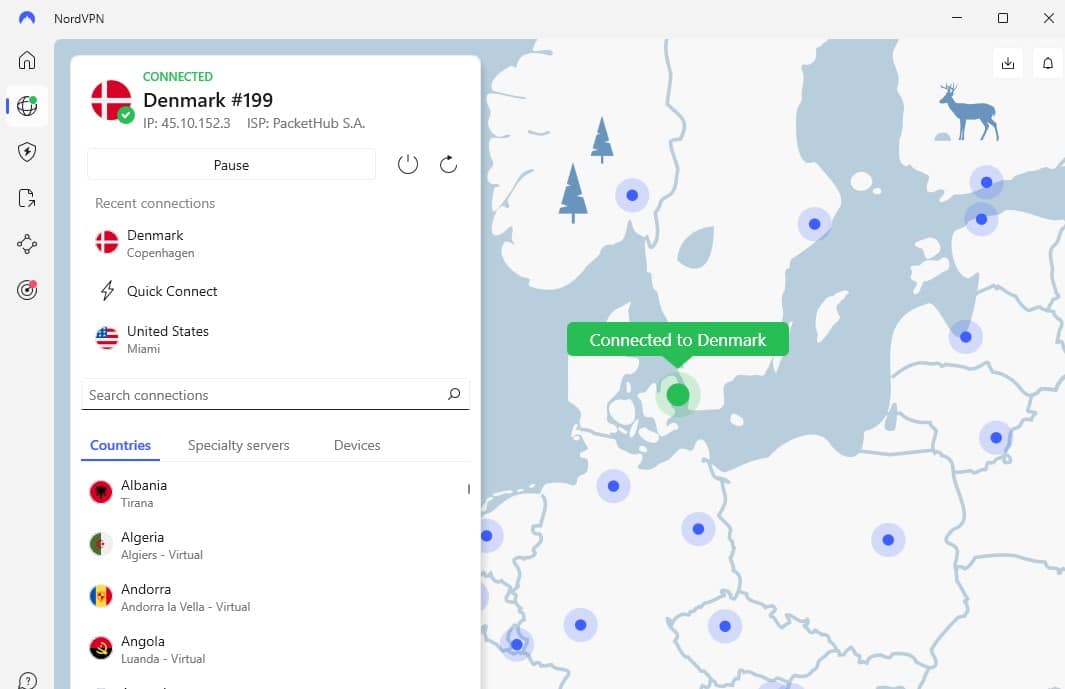Click the ISP: PacketHub S.A. text

[x=306, y=123]
